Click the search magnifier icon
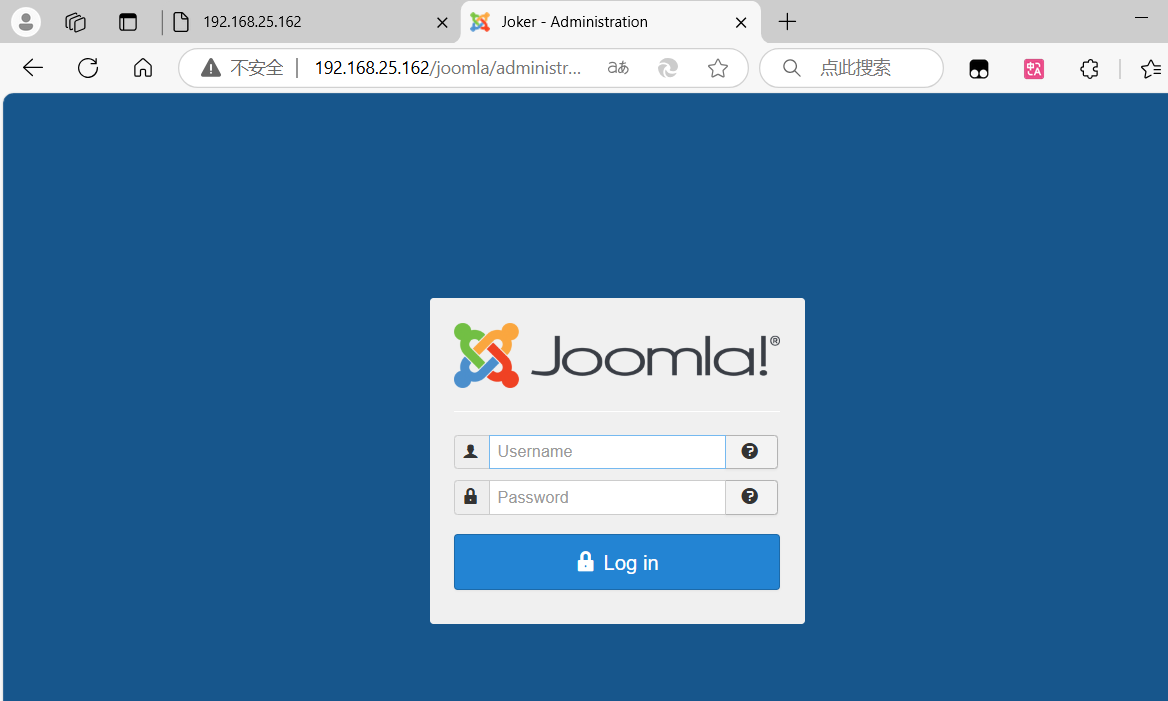The width and height of the screenshot is (1168, 701). point(792,68)
